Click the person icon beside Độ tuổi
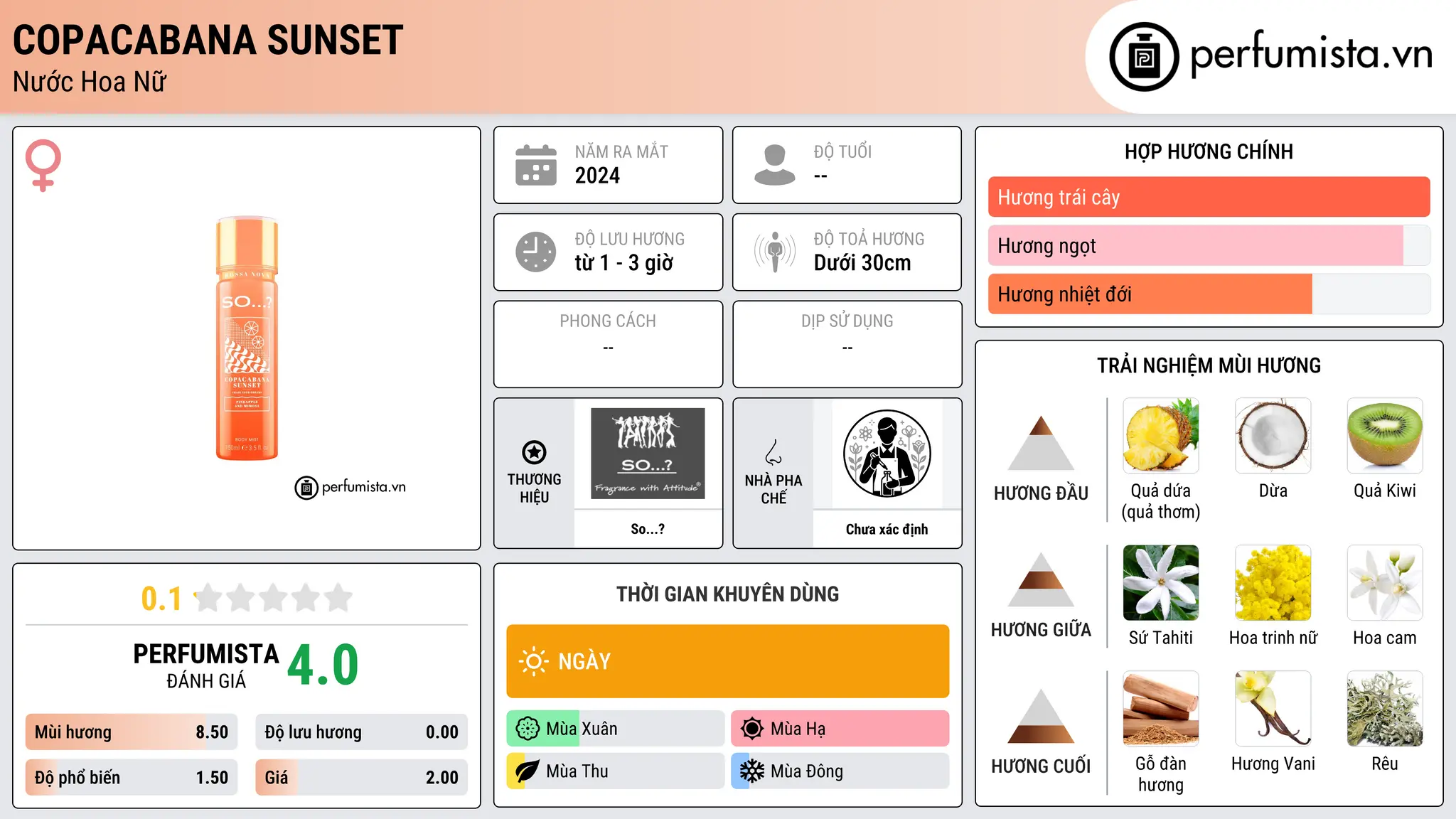This screenshot has height=819, width=1456. [x=774, y=165]
